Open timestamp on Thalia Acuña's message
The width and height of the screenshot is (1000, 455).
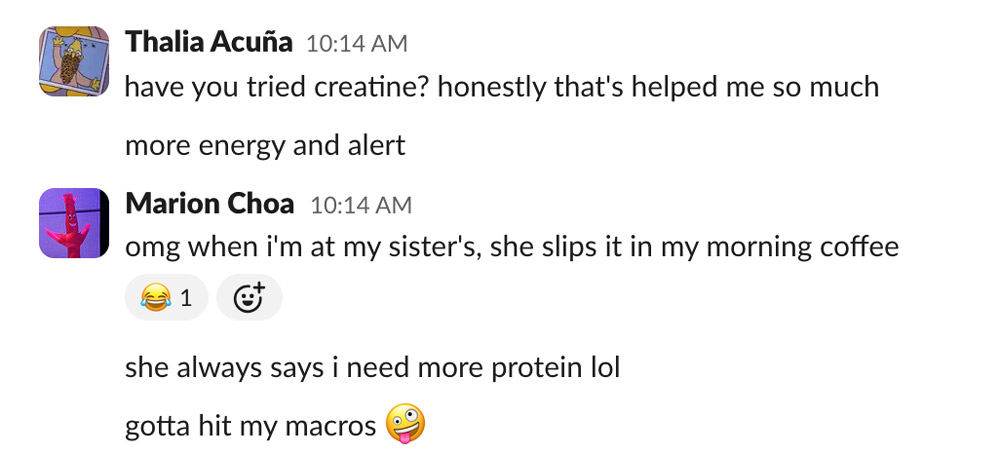point(356,44)
